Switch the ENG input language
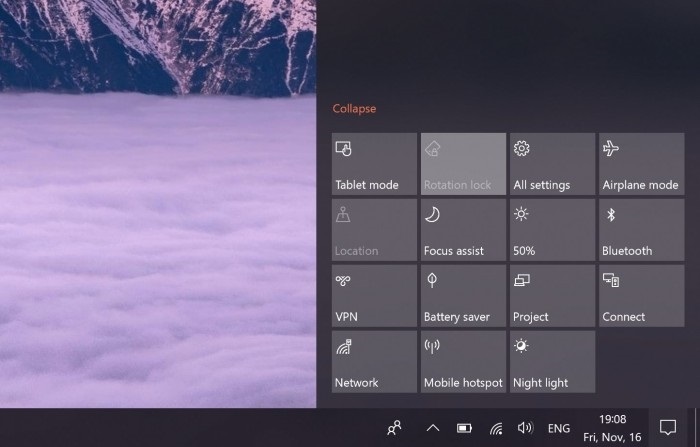 point(559,428)
